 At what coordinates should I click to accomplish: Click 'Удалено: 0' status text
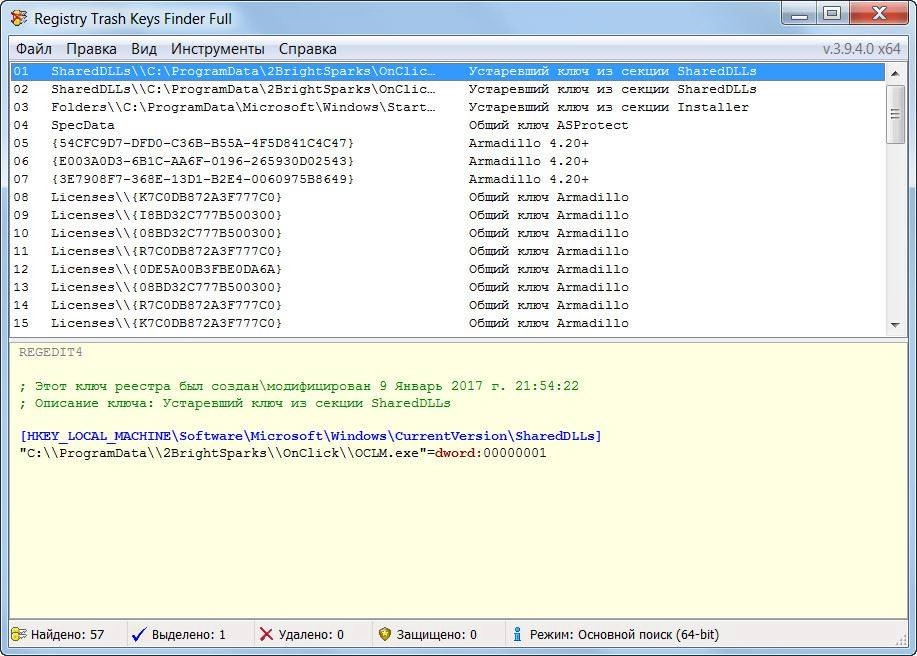coord(311,634)
